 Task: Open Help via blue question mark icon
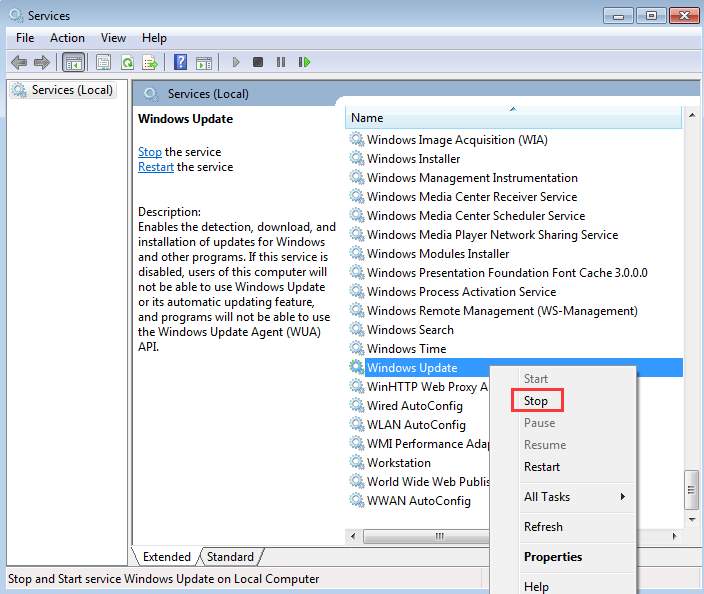tap(180, 62)
